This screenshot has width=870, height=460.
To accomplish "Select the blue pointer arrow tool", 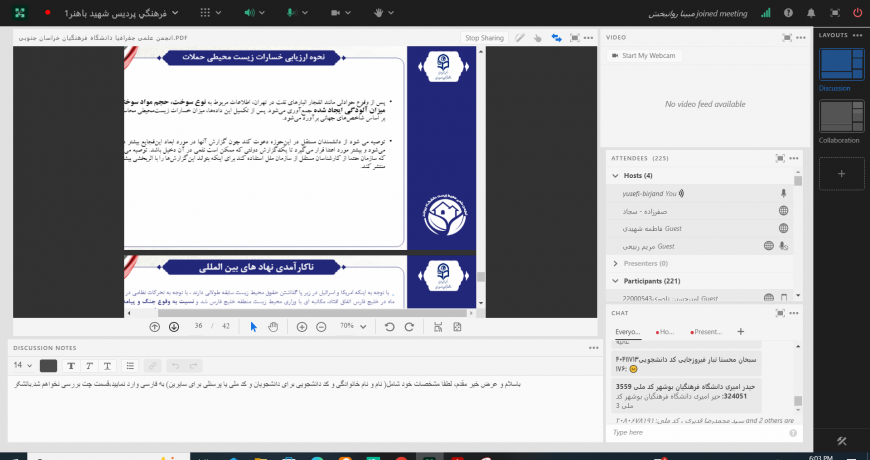I will point(254,327).
